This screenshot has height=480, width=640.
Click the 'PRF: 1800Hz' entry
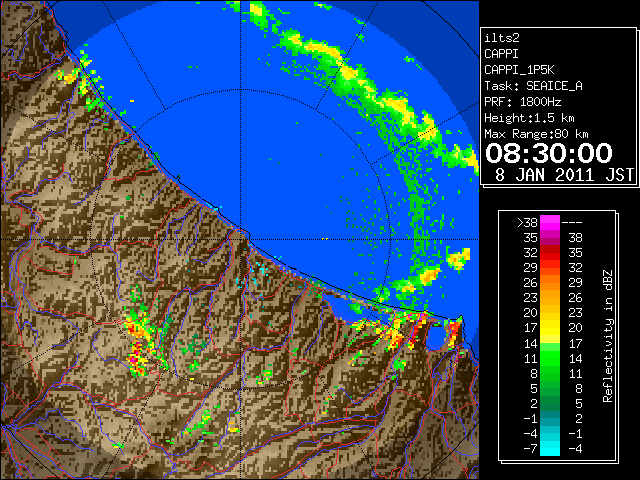coord(522,102)
